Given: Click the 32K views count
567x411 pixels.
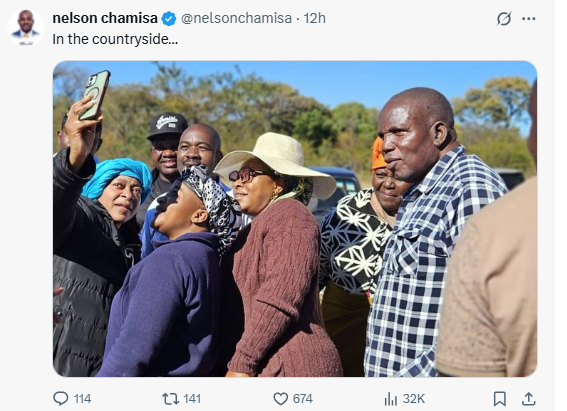Looking at the screenshot, I should [414, 399].
